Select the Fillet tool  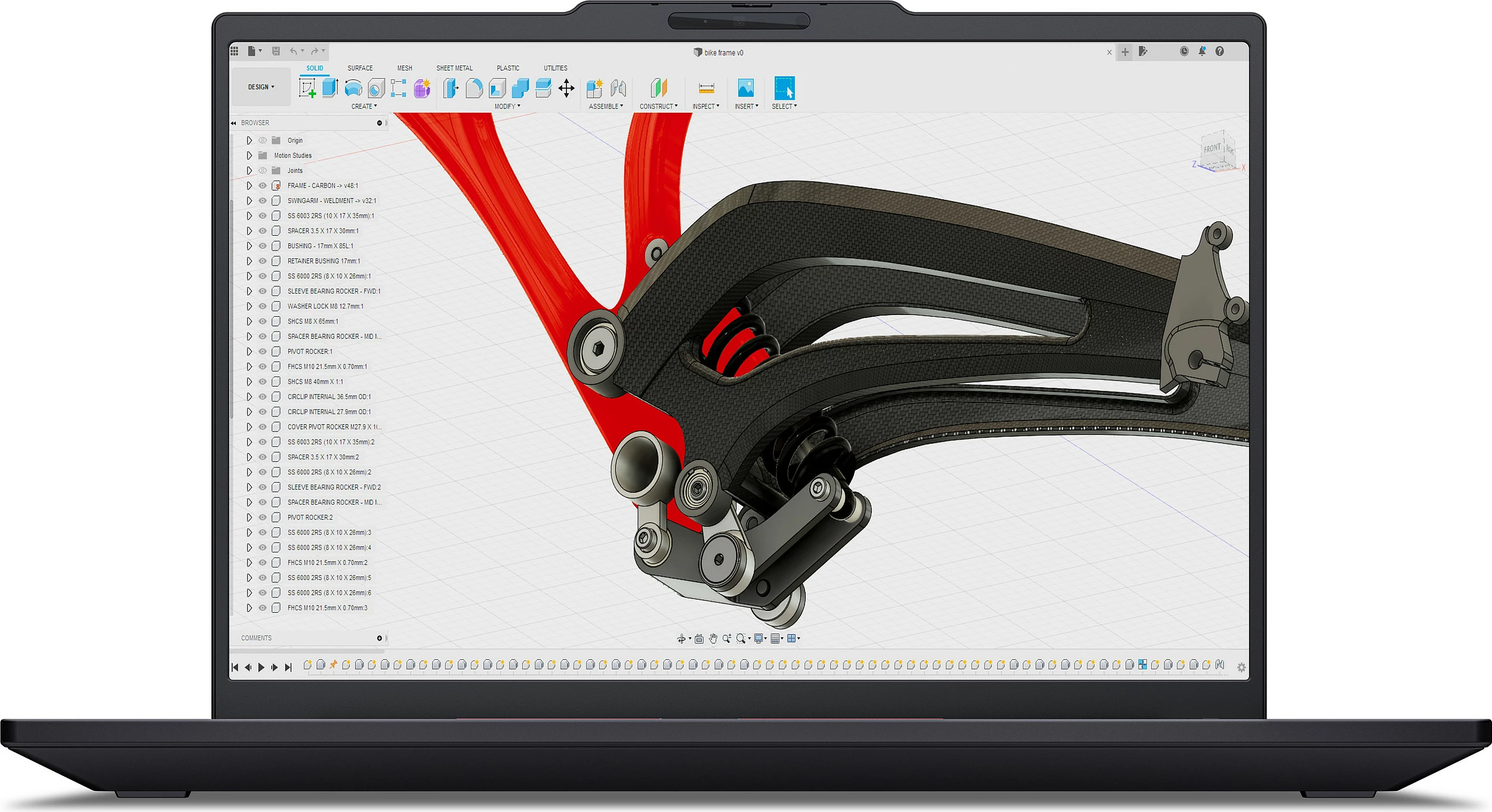pos(474,88)
